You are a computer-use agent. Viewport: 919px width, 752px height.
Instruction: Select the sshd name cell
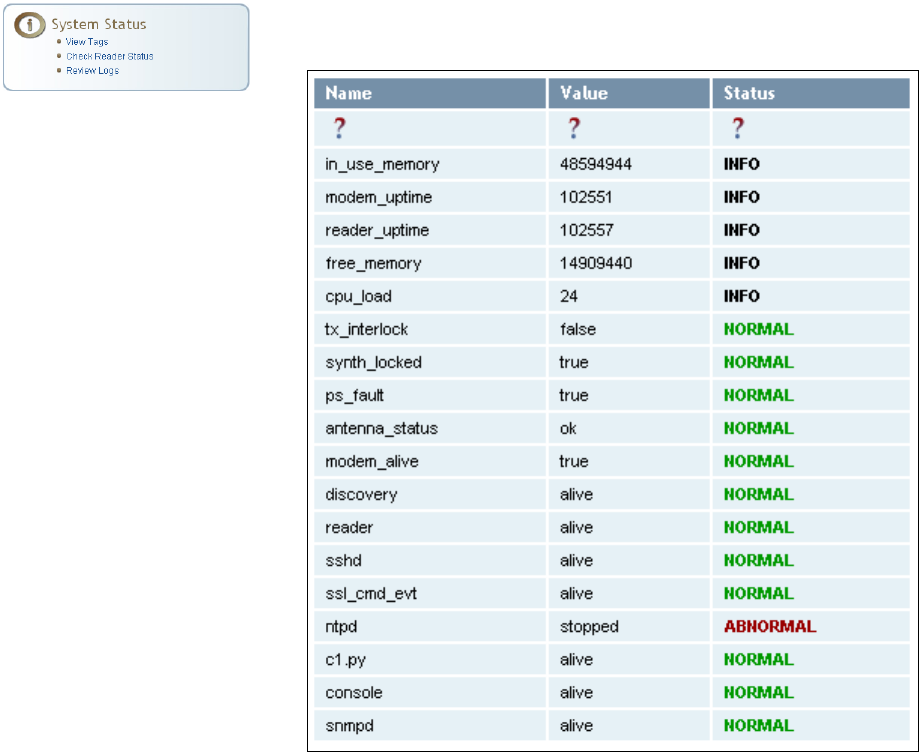[430, 560]
